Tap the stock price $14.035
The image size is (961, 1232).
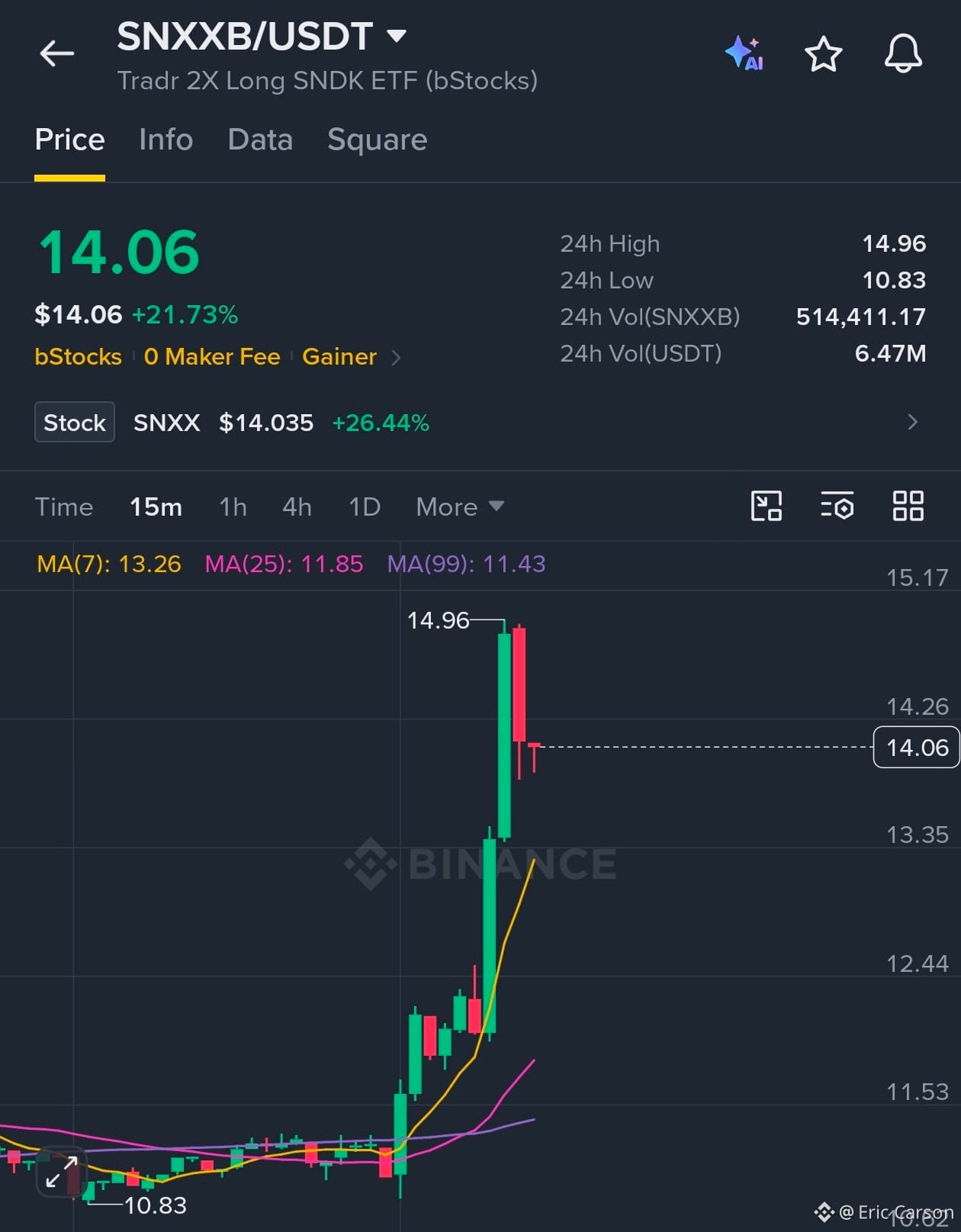pos(266,423)
